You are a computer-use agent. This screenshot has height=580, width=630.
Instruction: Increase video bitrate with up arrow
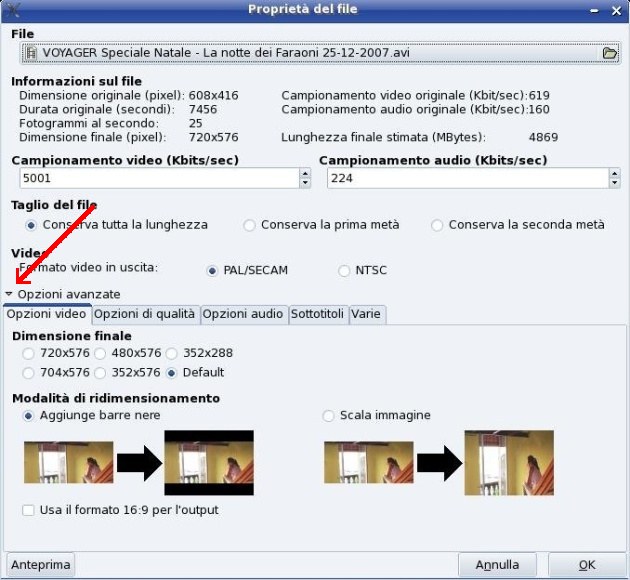click(x=304, y=173)
